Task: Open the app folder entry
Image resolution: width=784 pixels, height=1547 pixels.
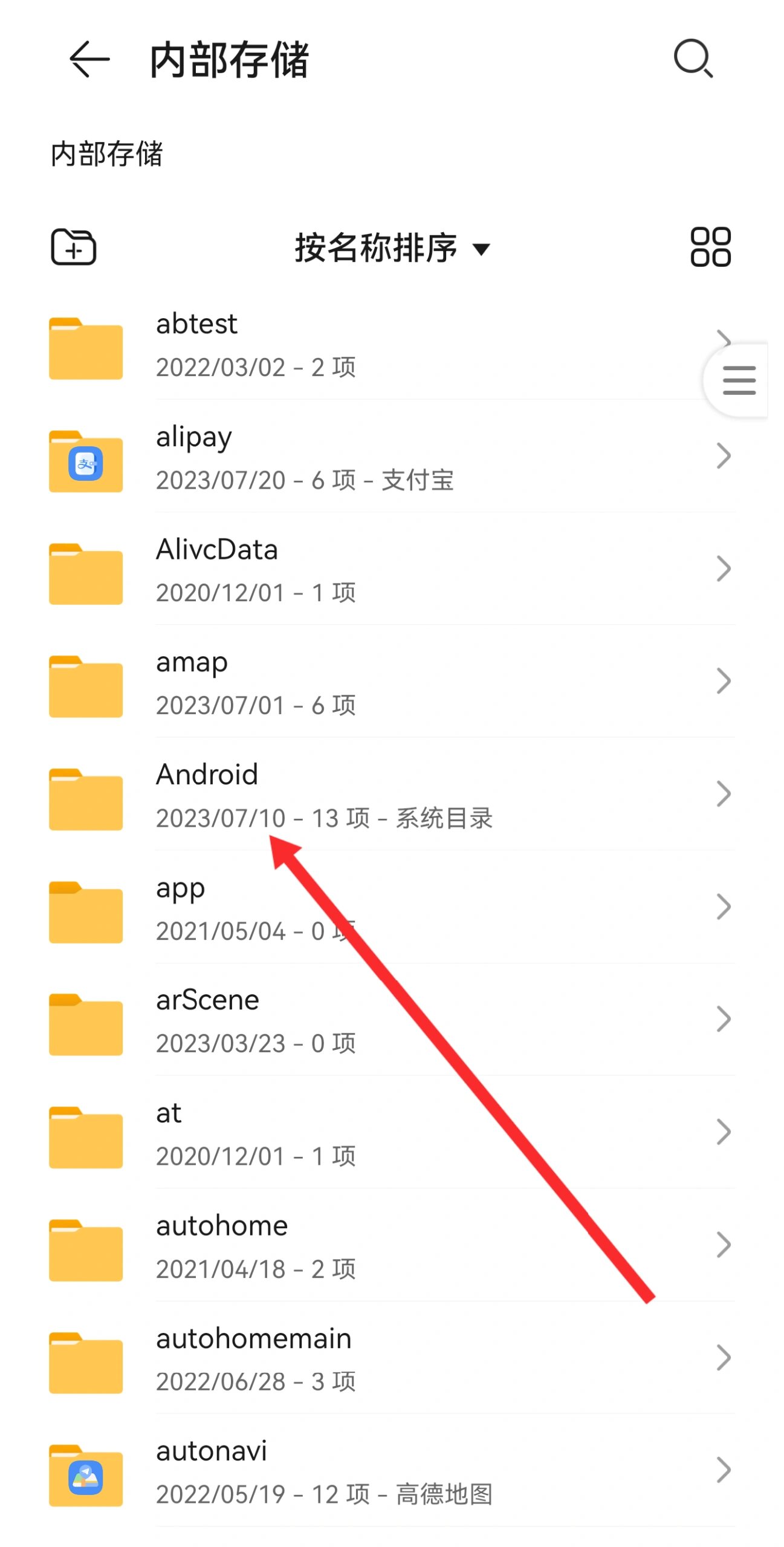Action: 392,907
